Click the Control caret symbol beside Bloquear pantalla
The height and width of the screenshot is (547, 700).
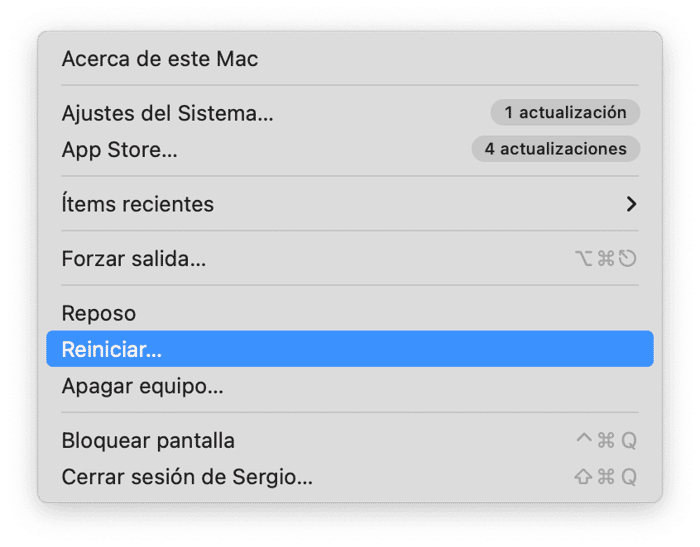point(584,440)
